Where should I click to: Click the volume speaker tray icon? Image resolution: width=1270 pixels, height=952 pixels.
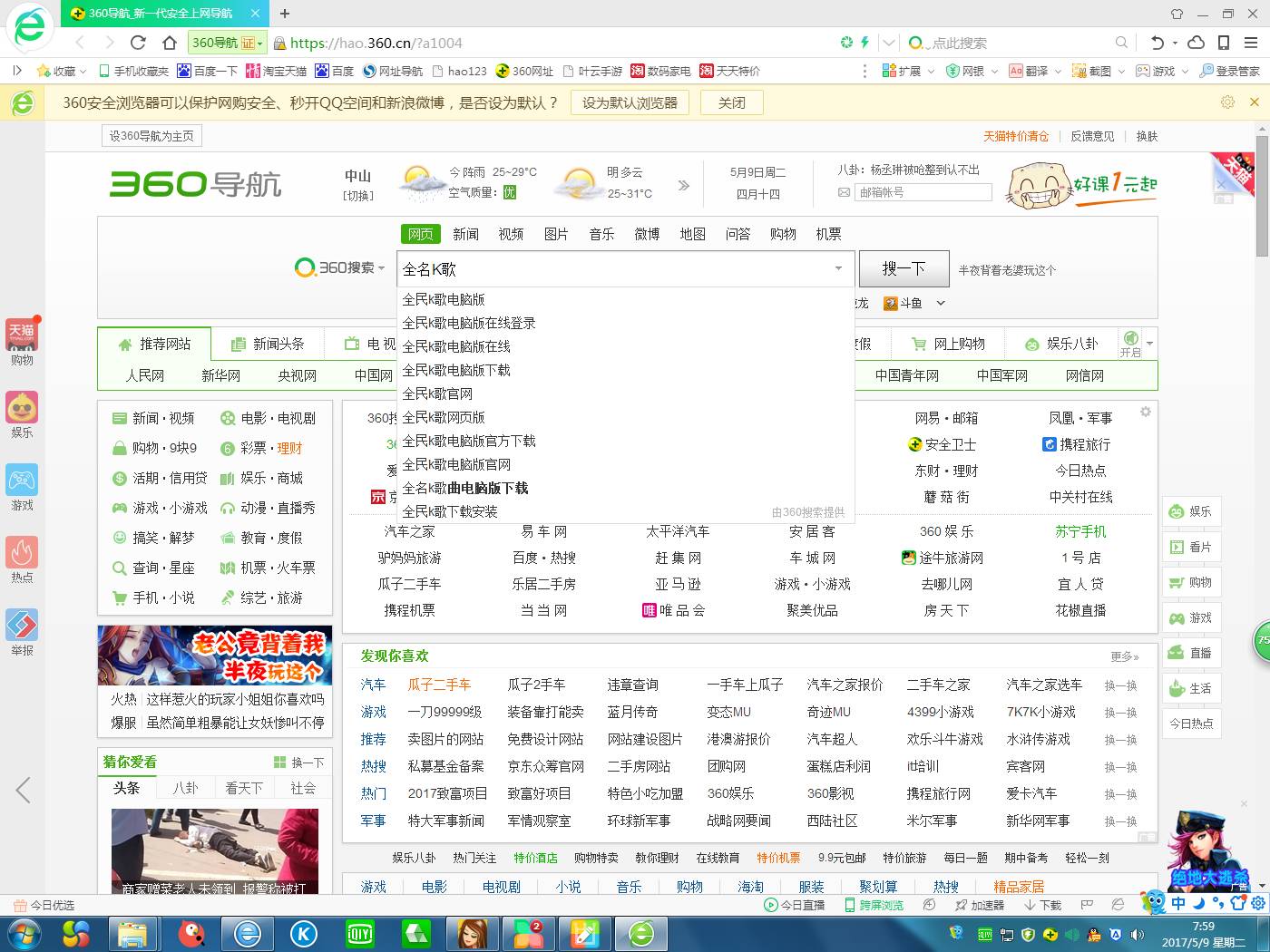pos(1138,934)
